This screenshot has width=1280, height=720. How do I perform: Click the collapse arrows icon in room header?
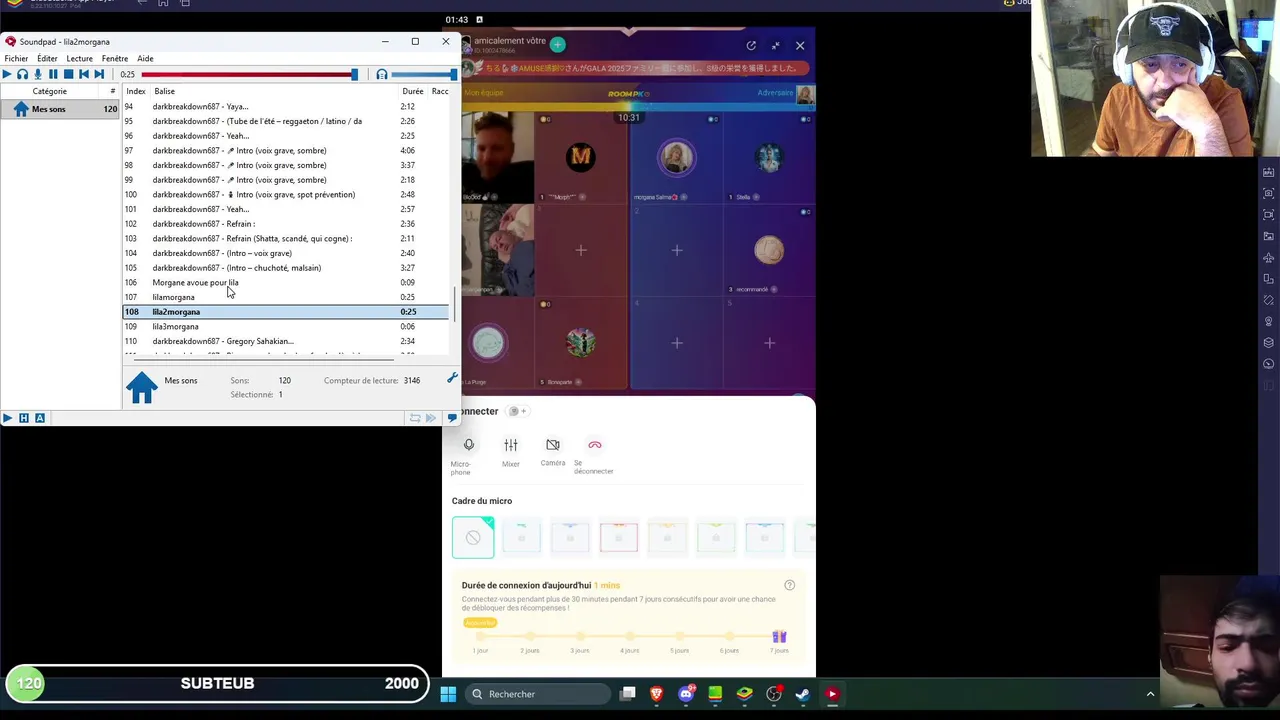775,45
